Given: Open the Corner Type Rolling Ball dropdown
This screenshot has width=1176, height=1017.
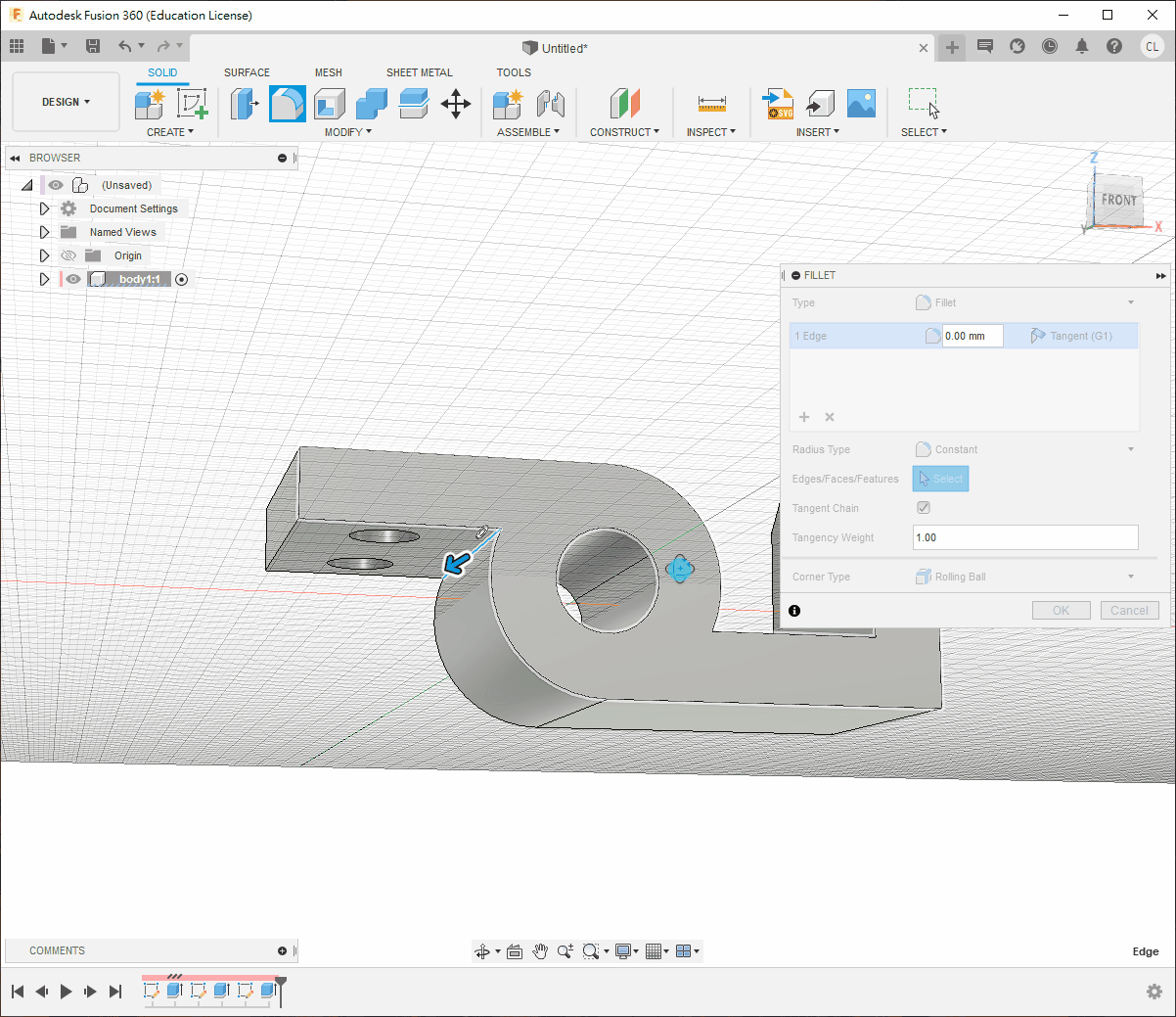Looking at the screenshot, I should point(1025,577).
